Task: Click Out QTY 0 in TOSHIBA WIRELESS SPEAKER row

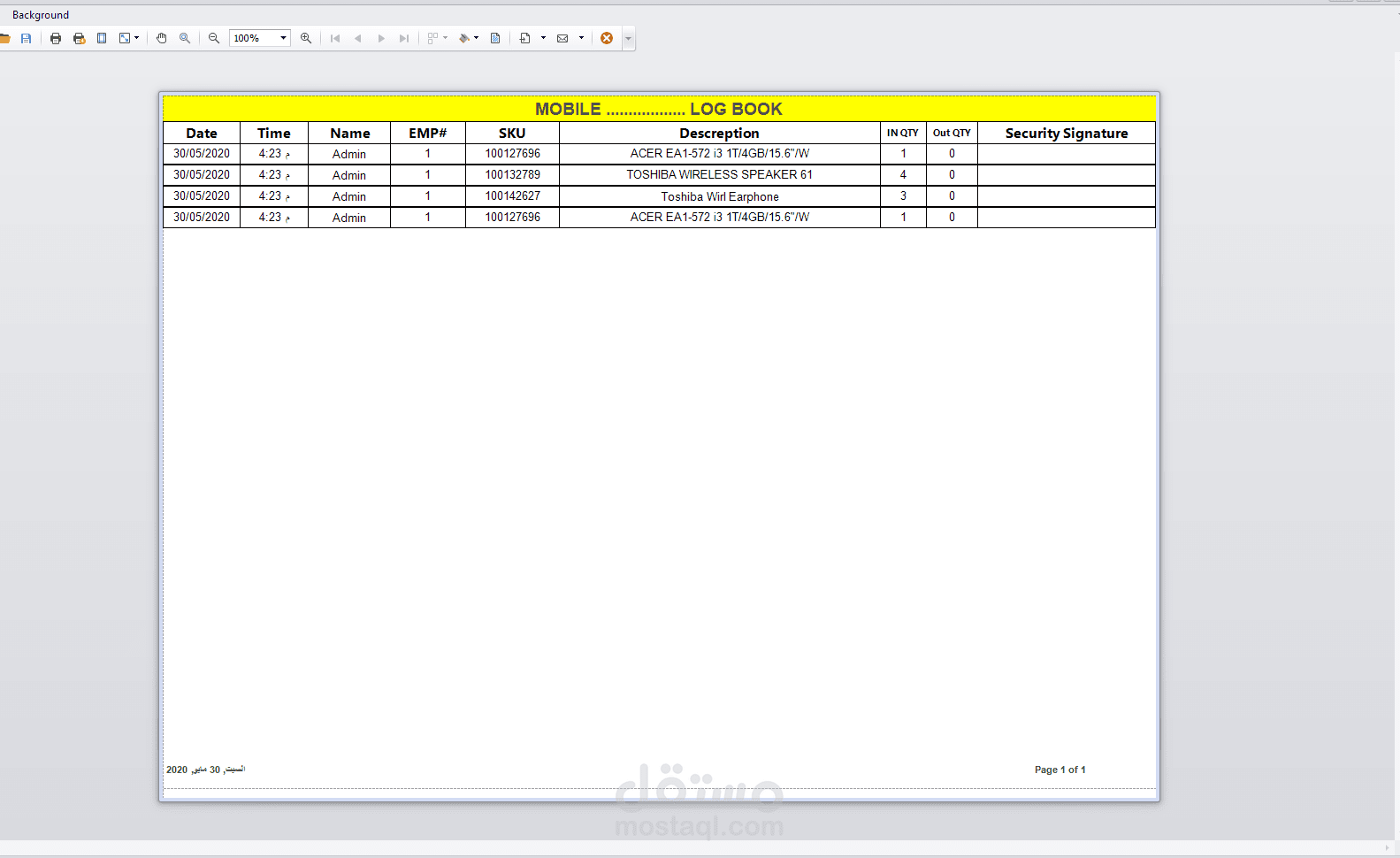Action: point(952,175)
